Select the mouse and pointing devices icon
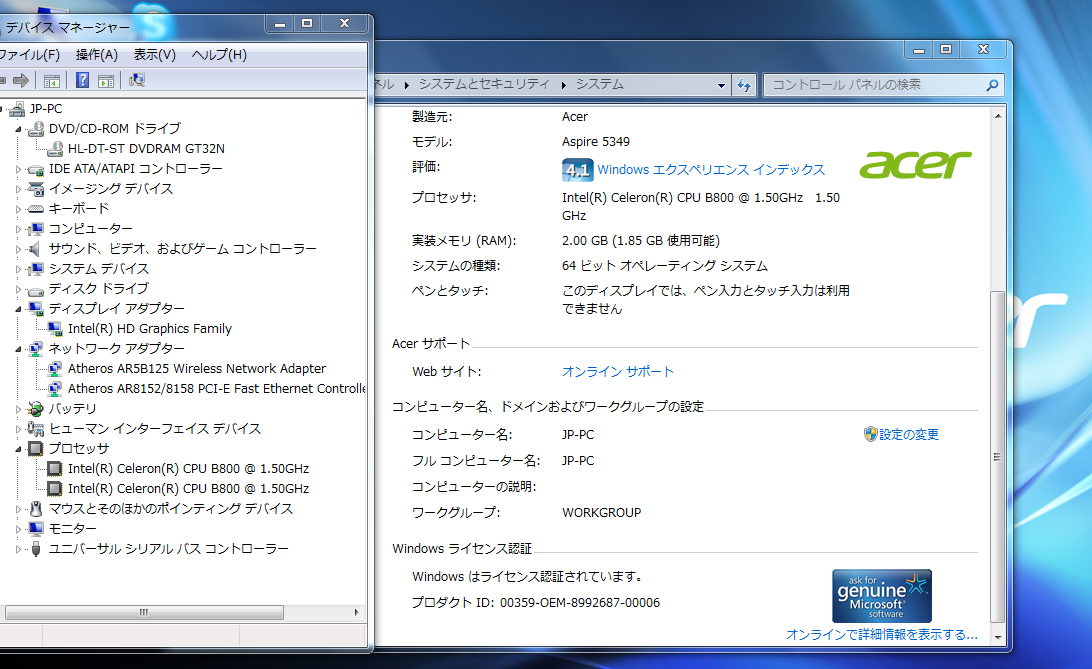Viewport: 1092px width, 669px height. click(36, 510)
